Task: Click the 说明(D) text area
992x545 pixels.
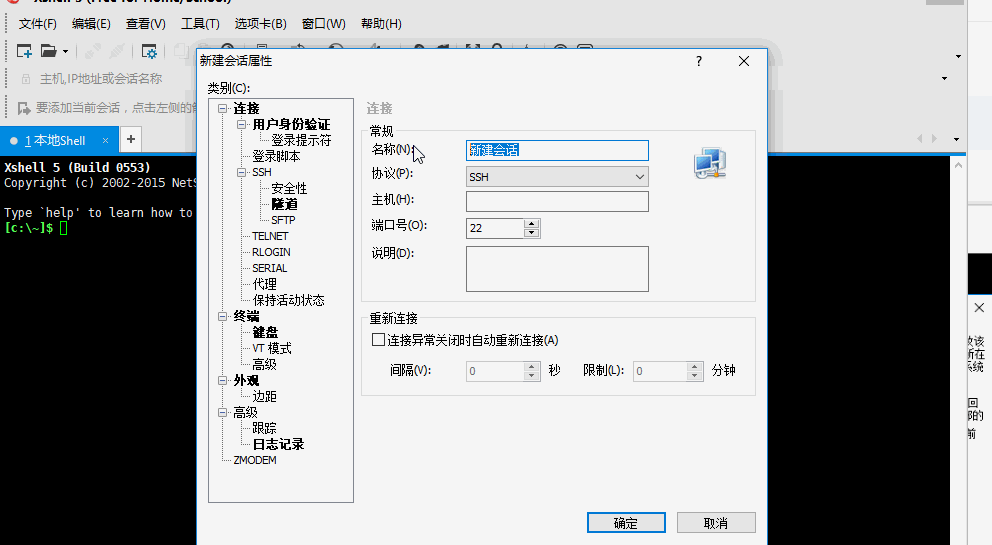Action: (x=557, y=269)
